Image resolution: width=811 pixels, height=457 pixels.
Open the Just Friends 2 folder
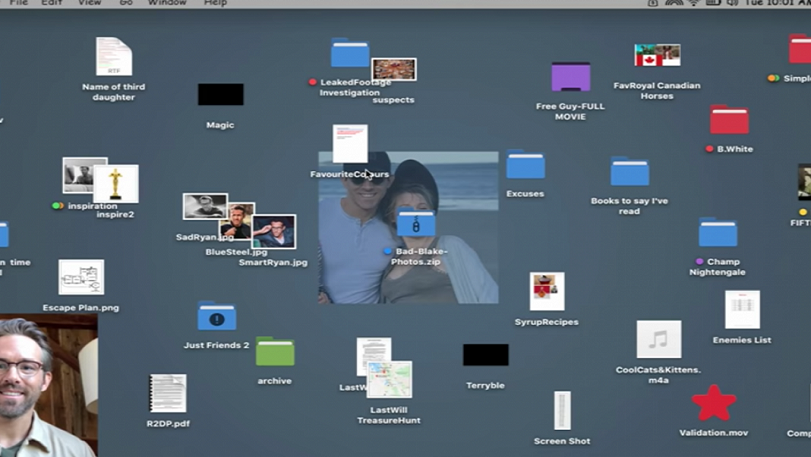[x=217, y=316]
